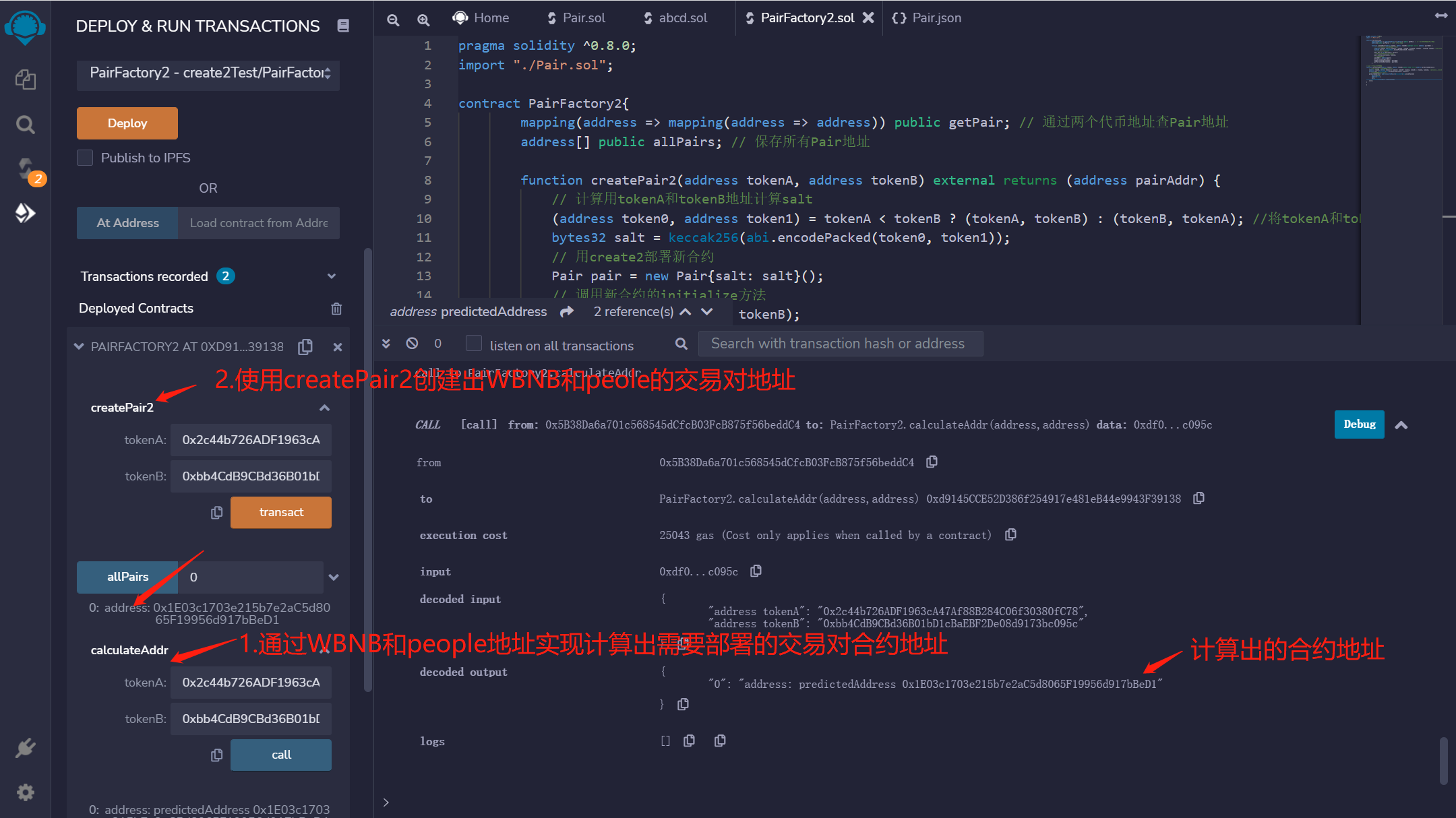
Task: Open the Search across files sidebar icon
Action: point(25,124)
